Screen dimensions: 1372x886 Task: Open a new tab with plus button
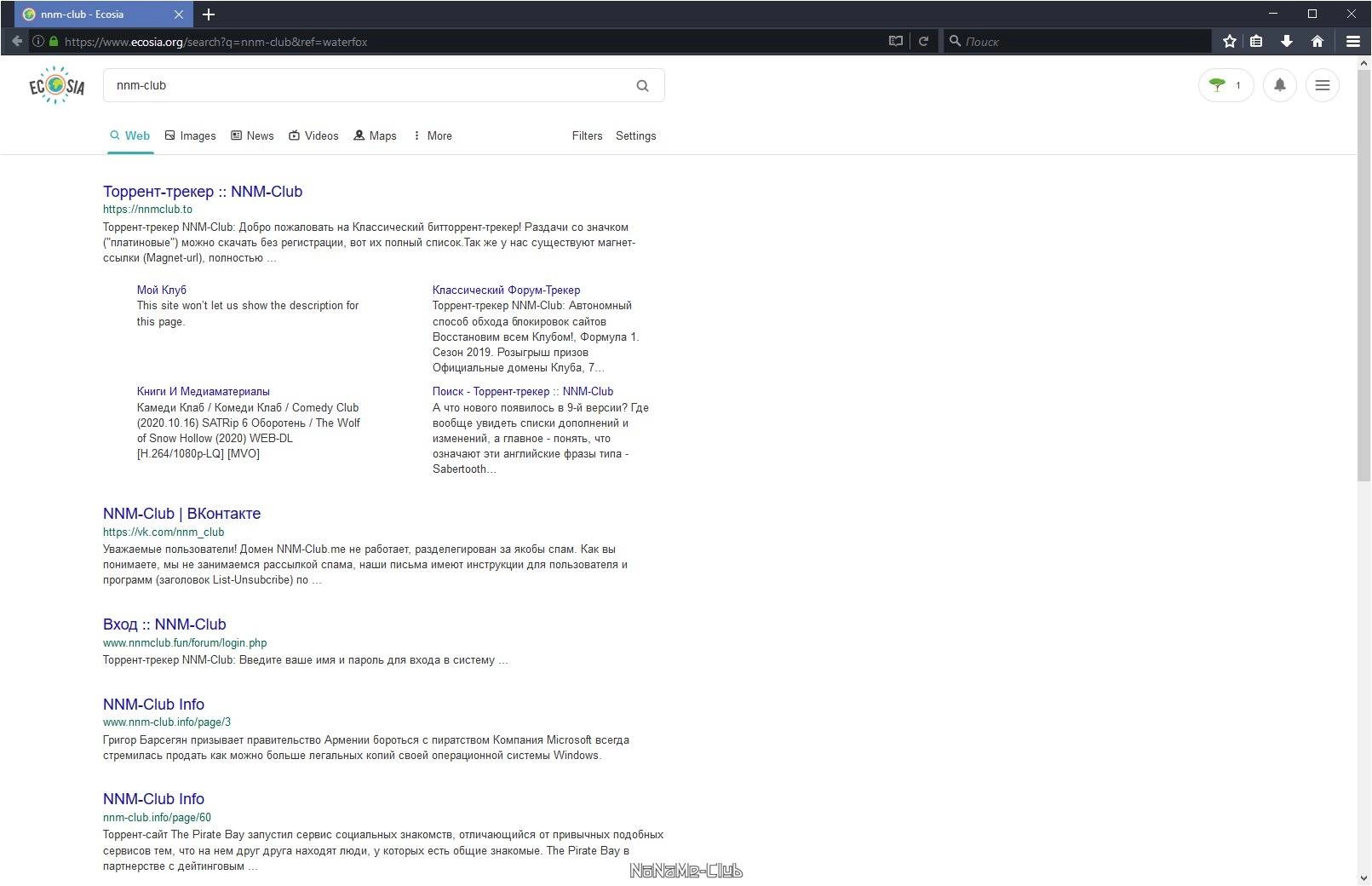pyautogui.click(x=209, y=14)
